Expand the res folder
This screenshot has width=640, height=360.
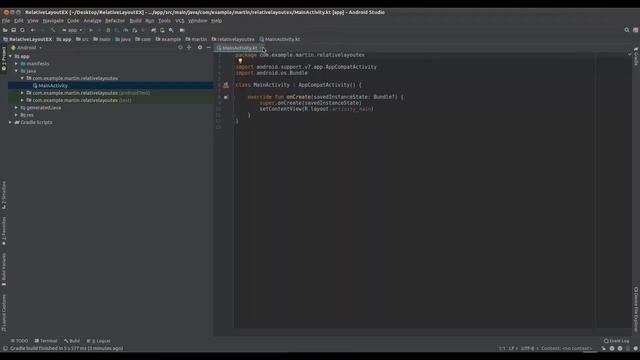[17, 115]
